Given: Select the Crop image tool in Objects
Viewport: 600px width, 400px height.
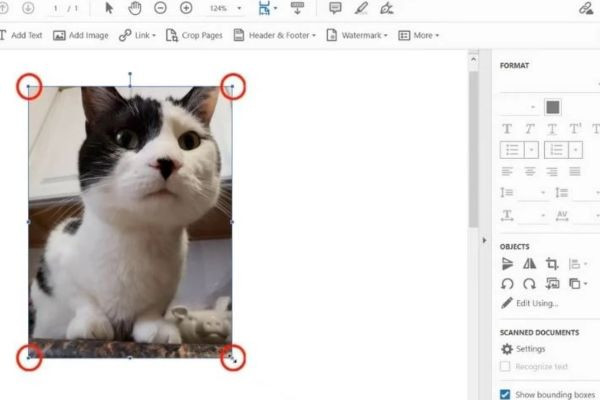Looking at the screenshot, I should 552,264.
